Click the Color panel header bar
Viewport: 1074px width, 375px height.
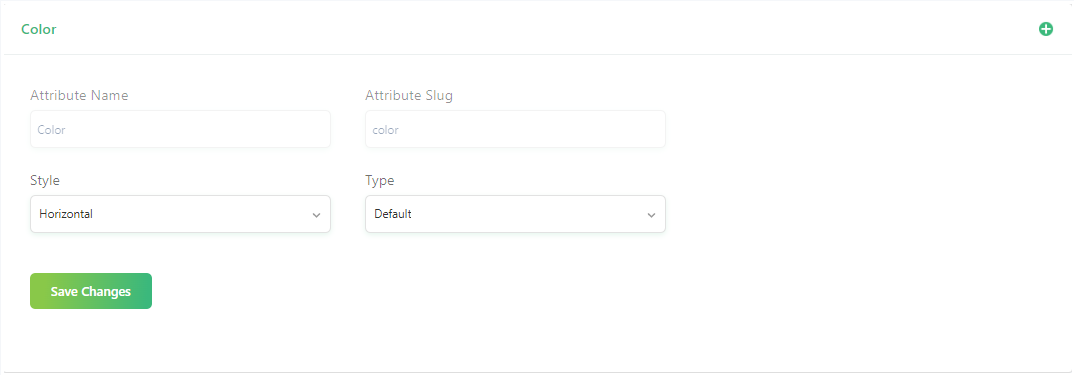pyautogui.click(x=537, y=29)
